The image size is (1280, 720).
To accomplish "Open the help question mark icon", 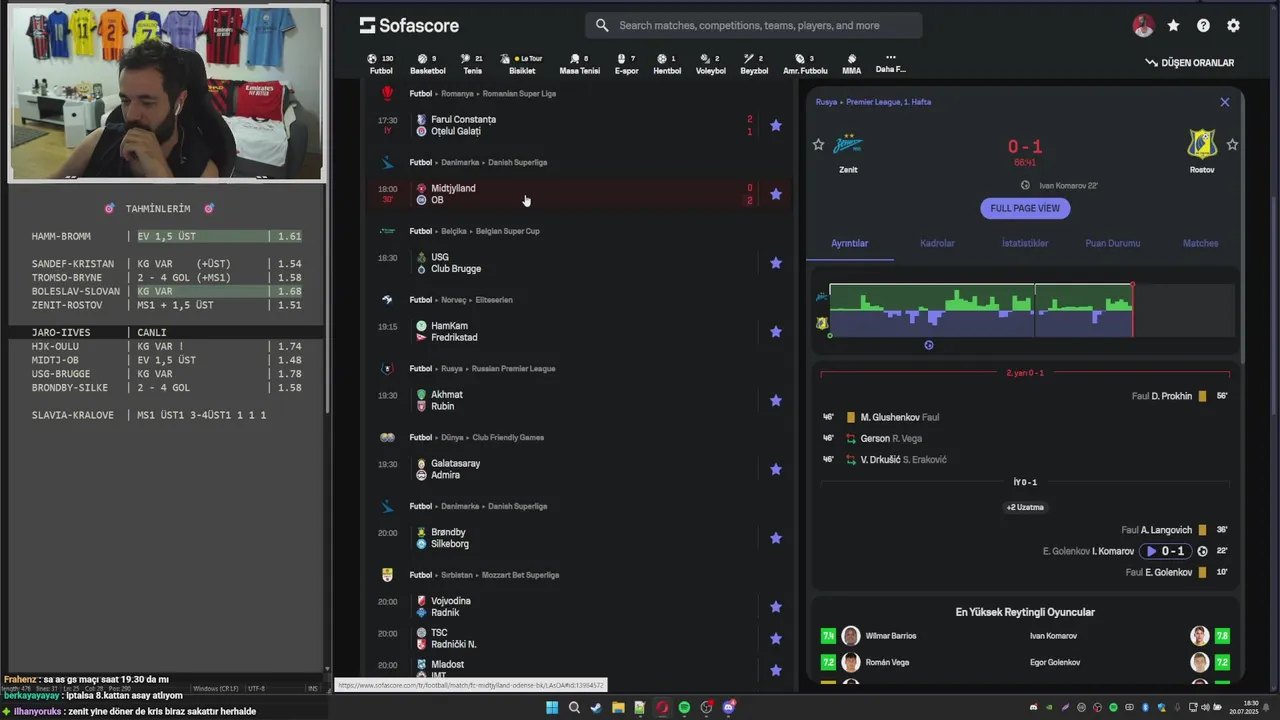I will click(1203, 26).
